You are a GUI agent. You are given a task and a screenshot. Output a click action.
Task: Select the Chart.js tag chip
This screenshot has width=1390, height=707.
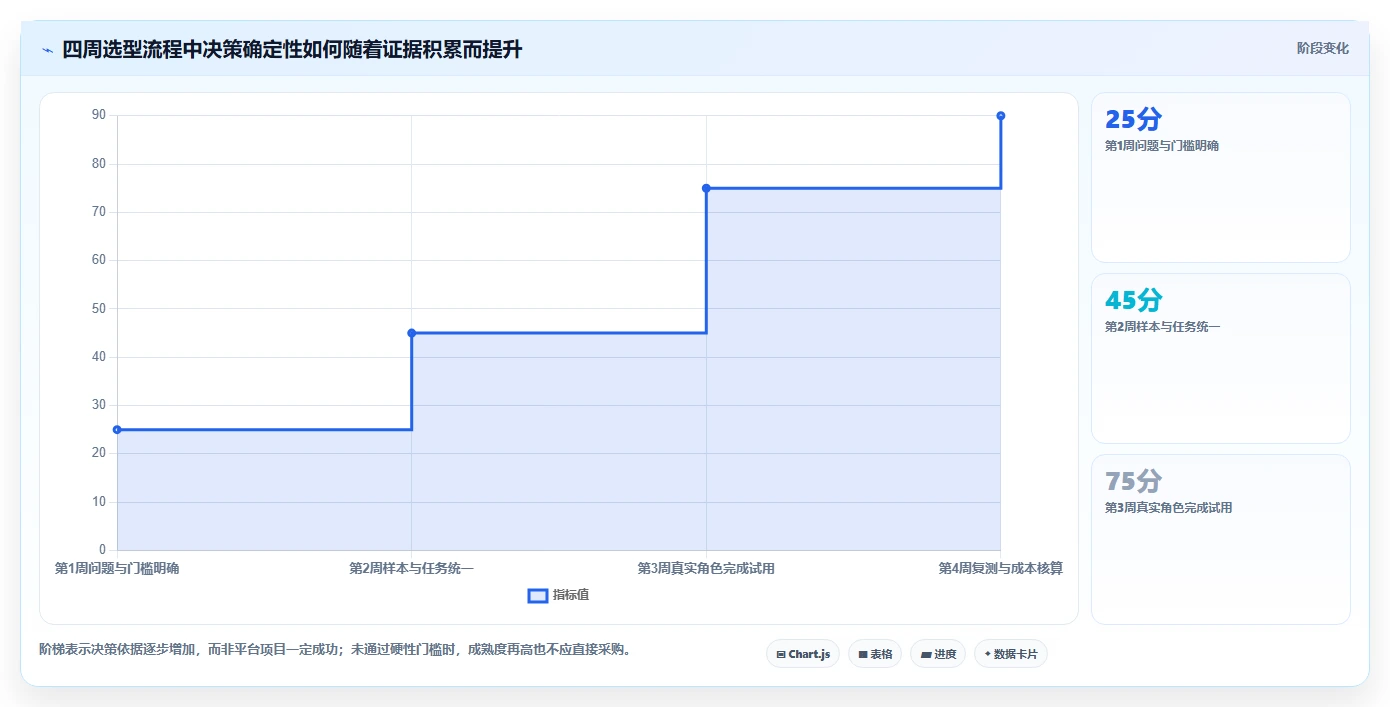[x=803, y=654]
